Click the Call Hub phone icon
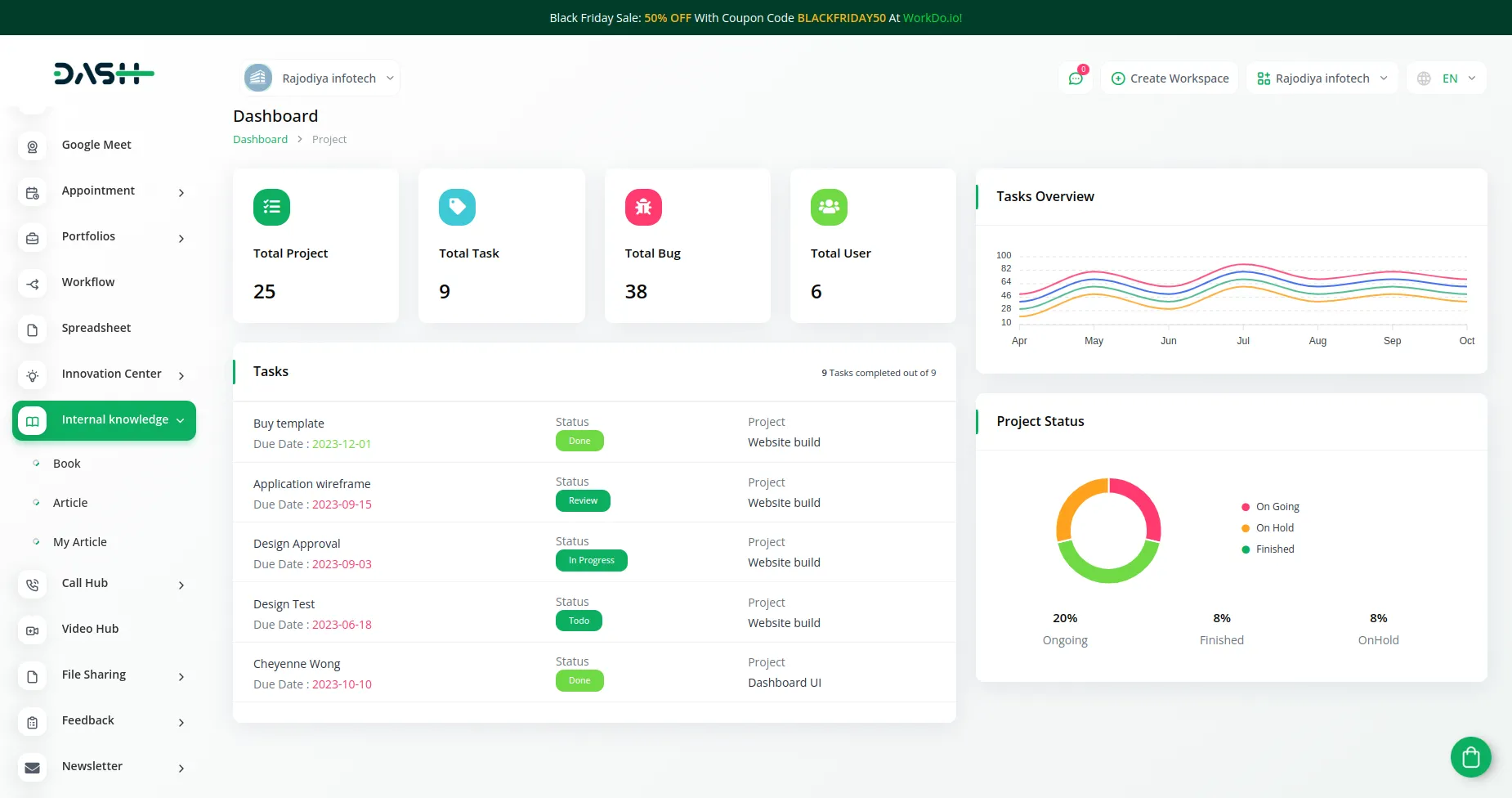 coord(33,585)
